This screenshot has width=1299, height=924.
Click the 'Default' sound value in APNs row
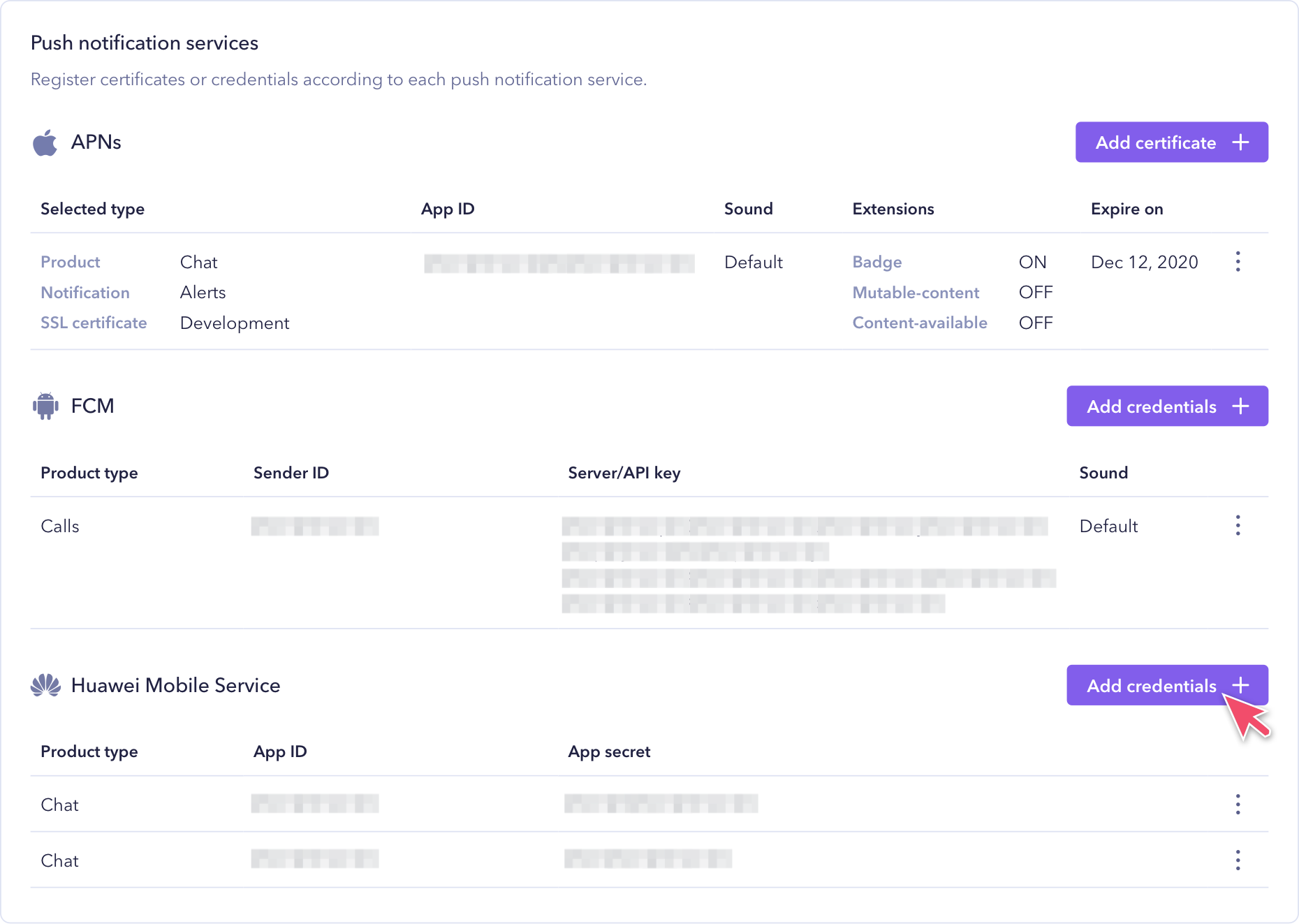click(x=754, y=262)
